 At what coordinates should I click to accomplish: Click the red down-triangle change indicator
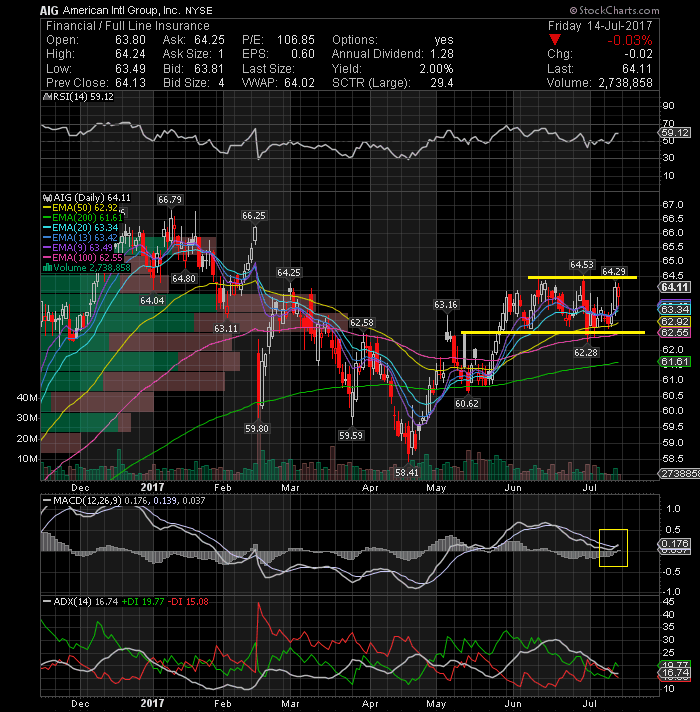click(554, 40)
